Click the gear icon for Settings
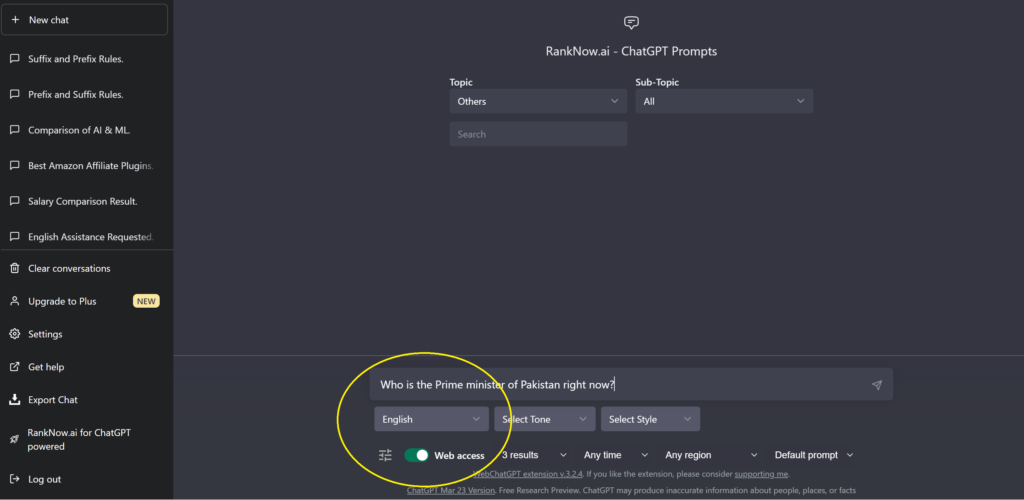Viewport: 1024px width, 500px height. click(14, 334)
